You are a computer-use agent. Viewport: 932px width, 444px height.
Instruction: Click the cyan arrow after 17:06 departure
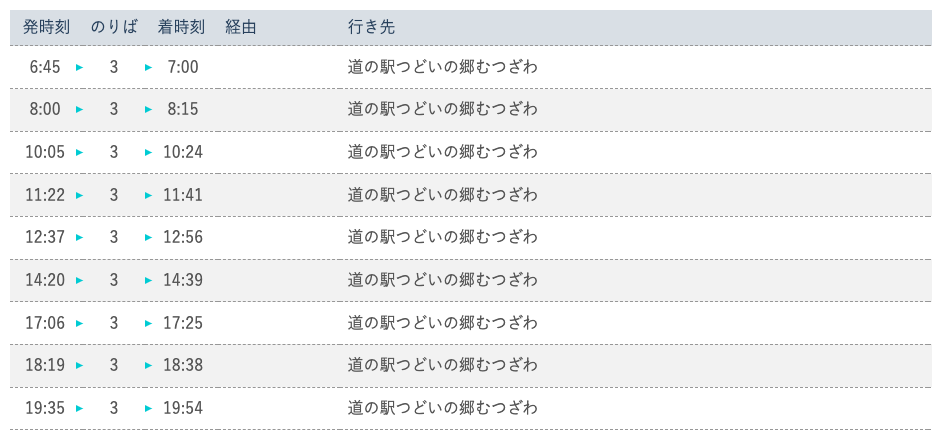point(80,323)
